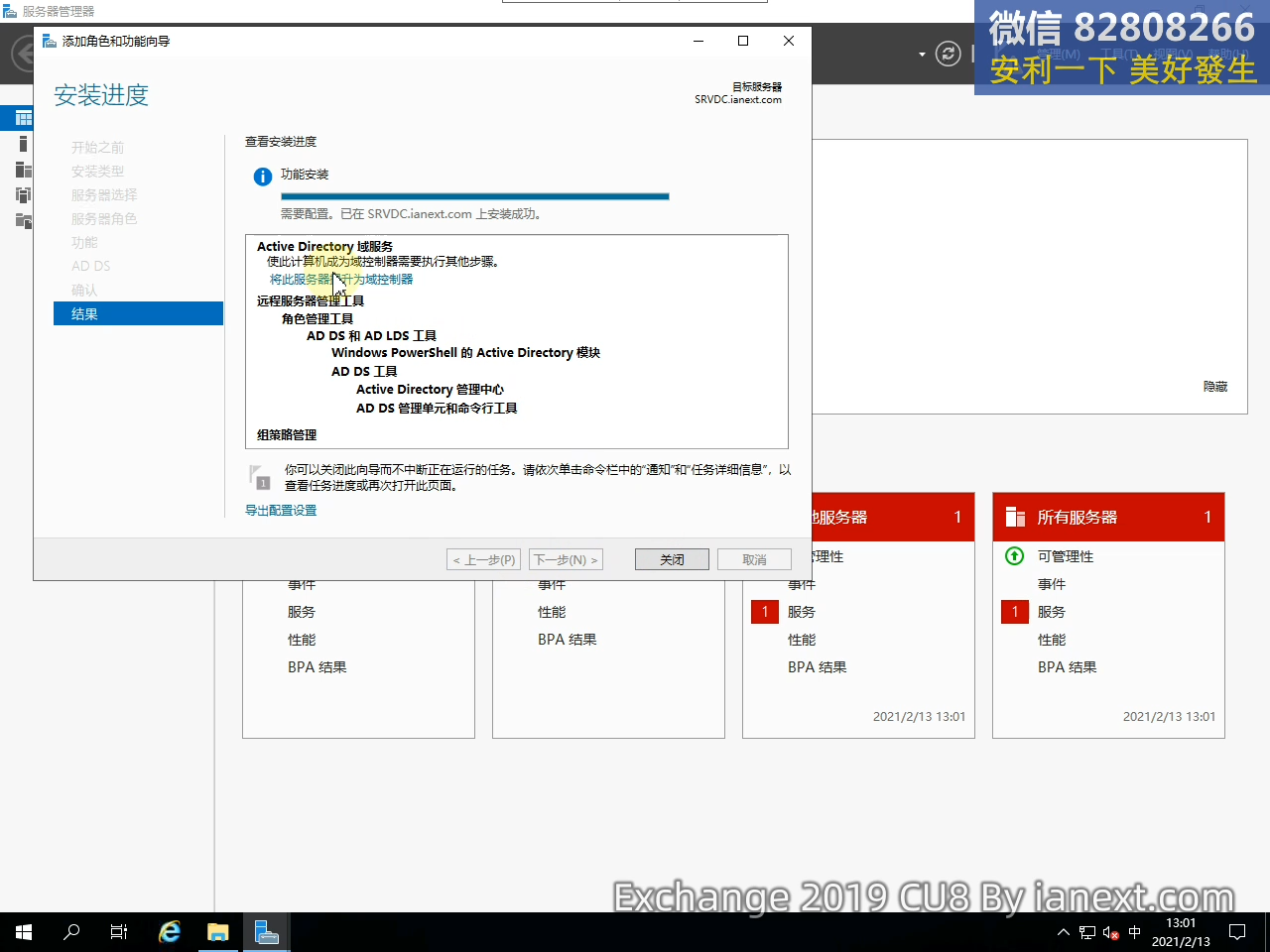Select Active Directory 管理中心 entry

(430, 390)
